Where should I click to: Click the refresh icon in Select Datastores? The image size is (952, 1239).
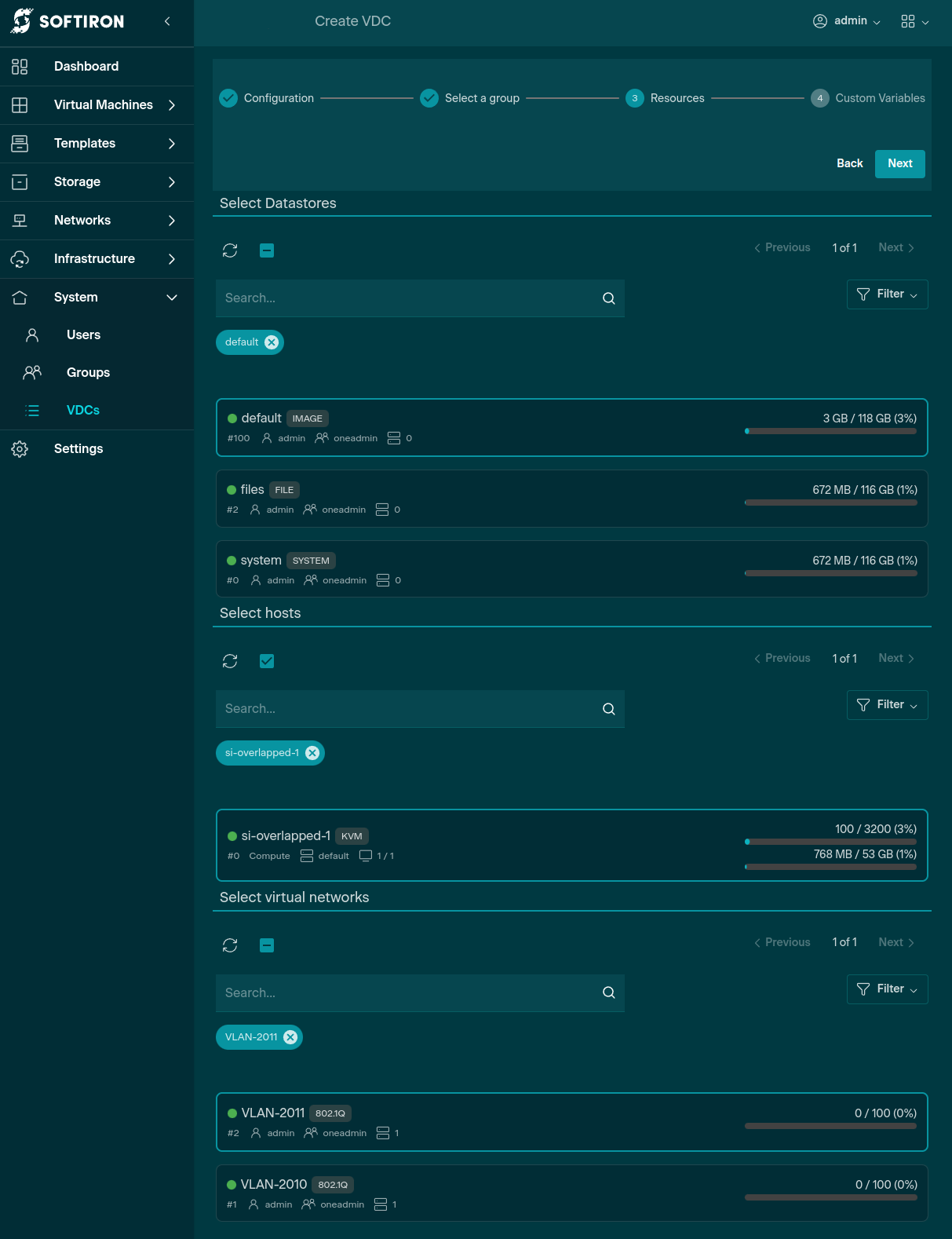coord(230,250)
